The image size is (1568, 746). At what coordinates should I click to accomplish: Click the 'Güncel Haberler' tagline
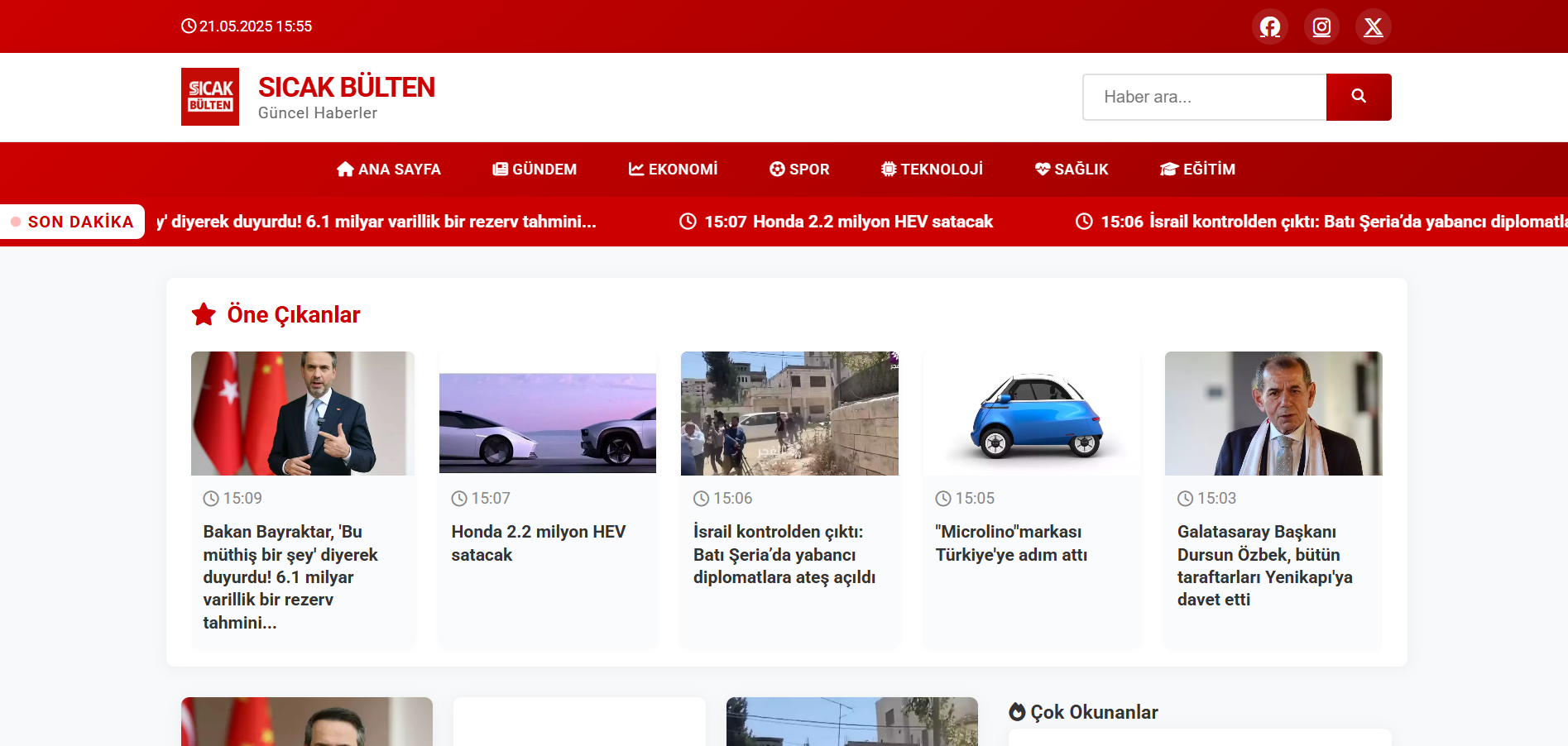(318, 113)
